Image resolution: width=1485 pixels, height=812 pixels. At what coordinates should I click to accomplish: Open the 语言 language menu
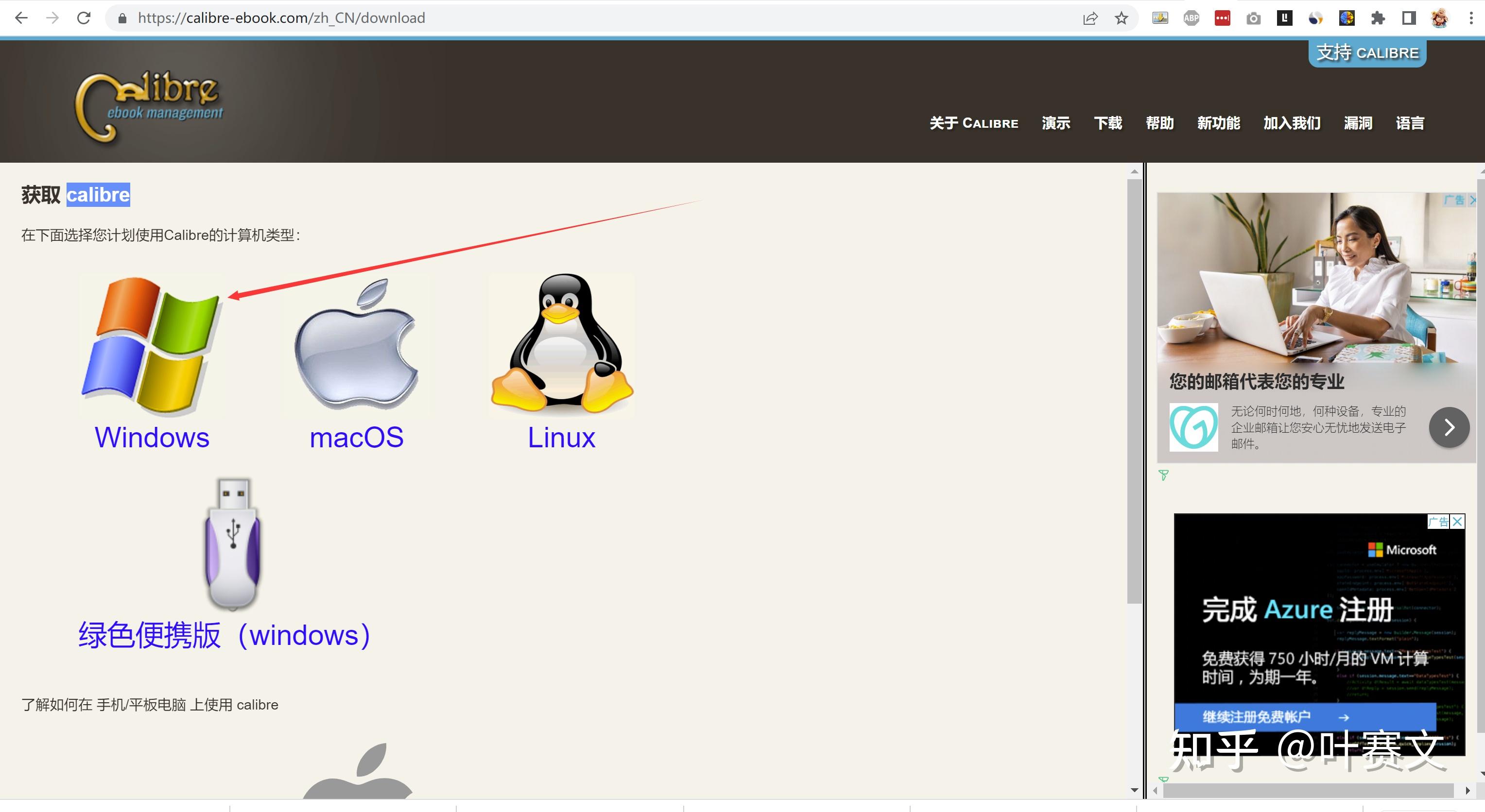click(1410, 123)
